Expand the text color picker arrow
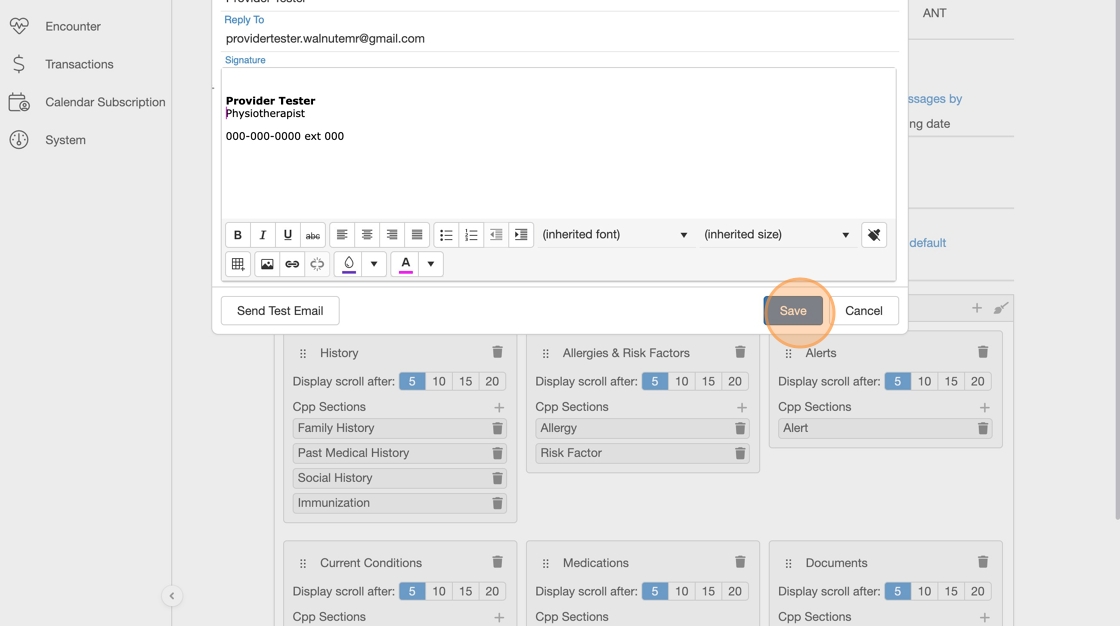 (431, 264)
